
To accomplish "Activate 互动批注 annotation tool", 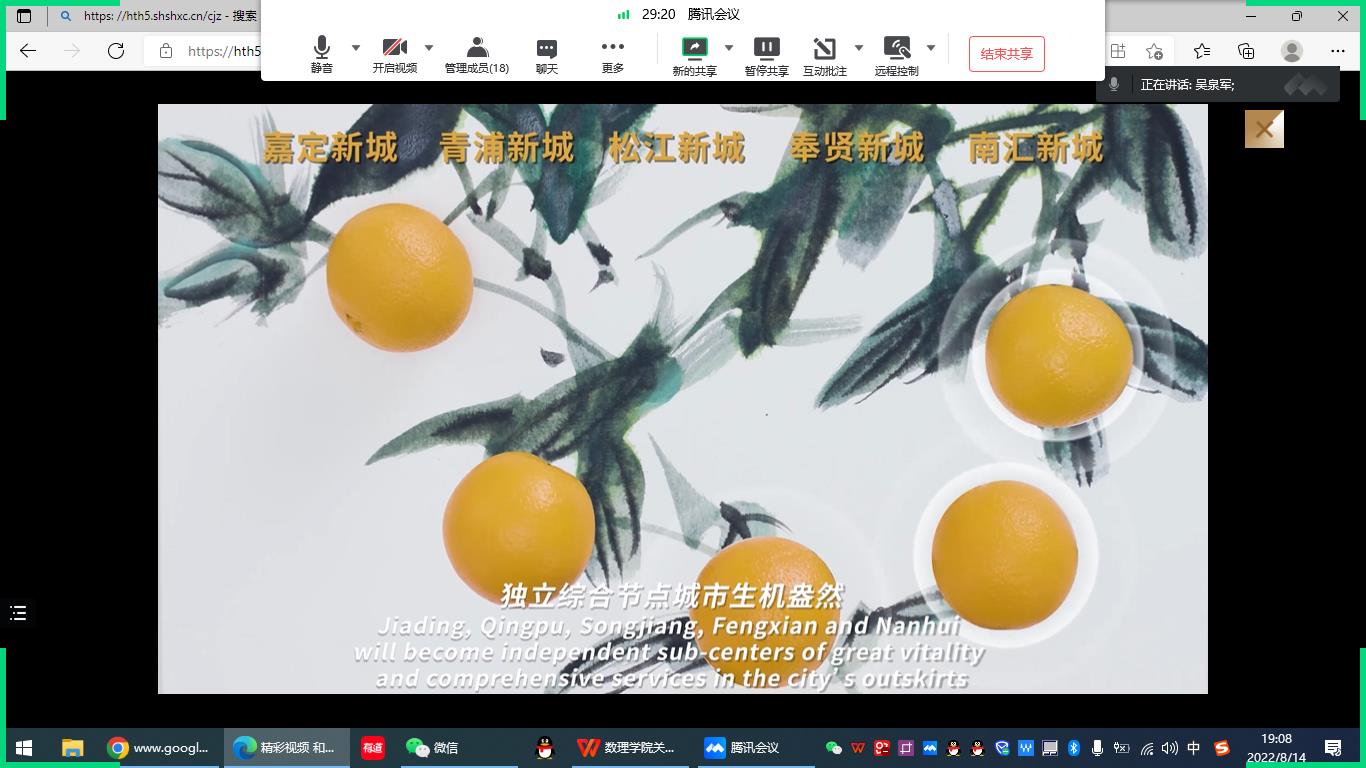I will (x=824, y=55).
